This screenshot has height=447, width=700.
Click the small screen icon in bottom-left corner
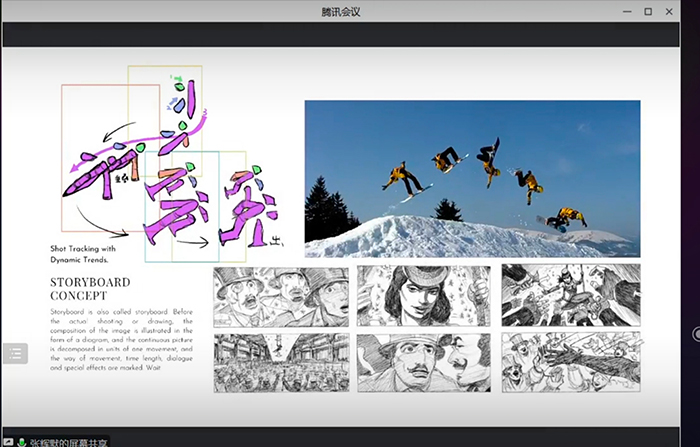click(7, 441)
